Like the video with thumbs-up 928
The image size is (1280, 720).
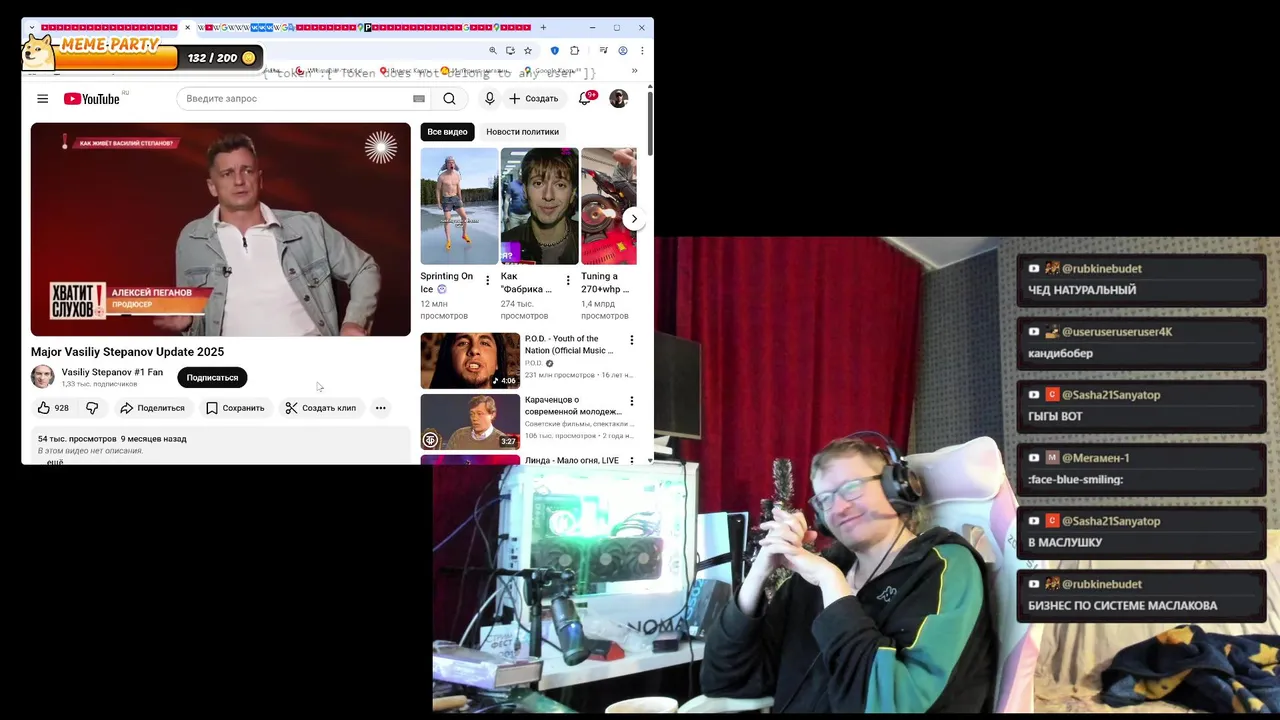pos(53,408)
